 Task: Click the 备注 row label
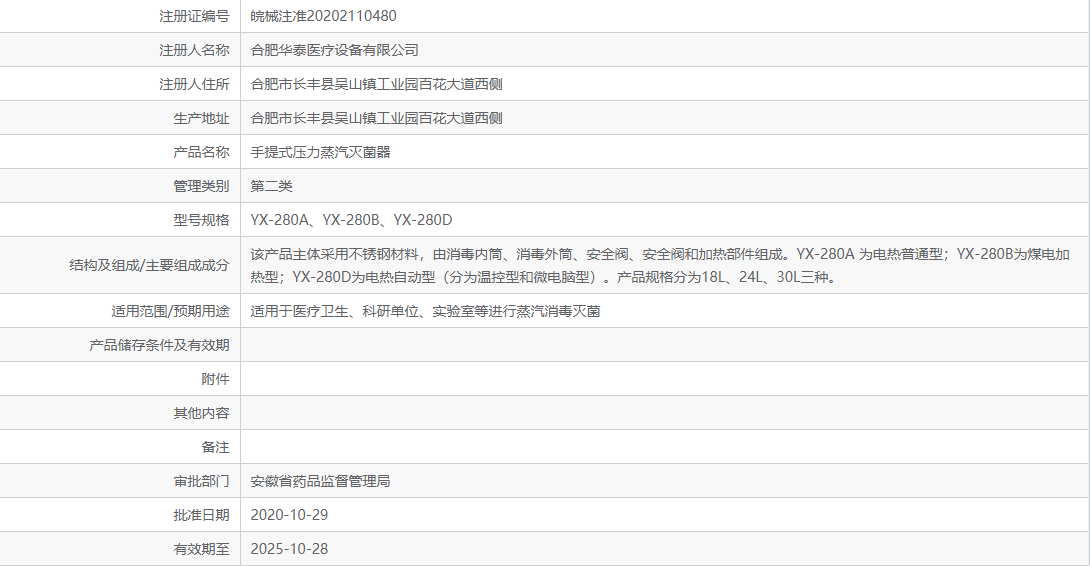[215, 447]
